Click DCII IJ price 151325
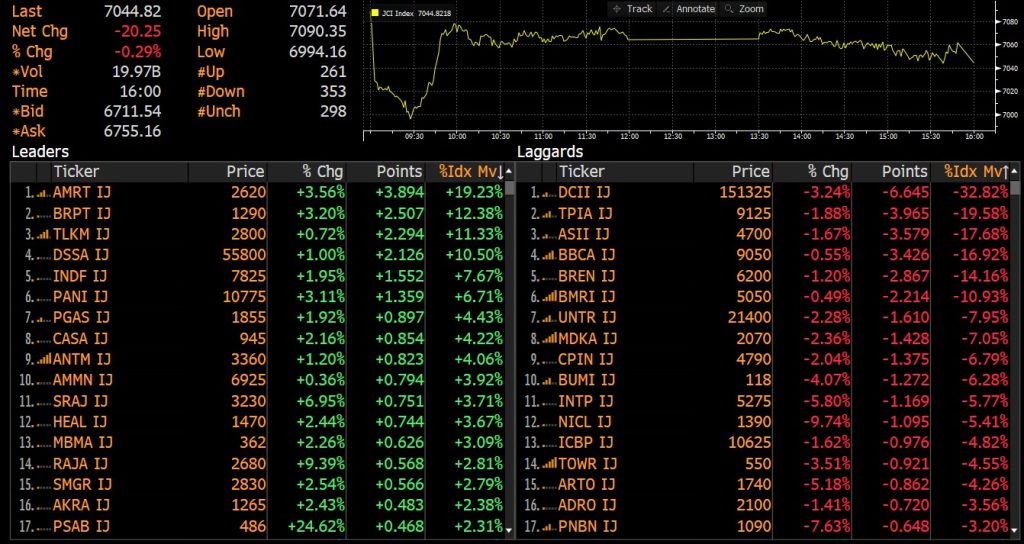Viewport: 1024px width, 544px height. point(745,193)
